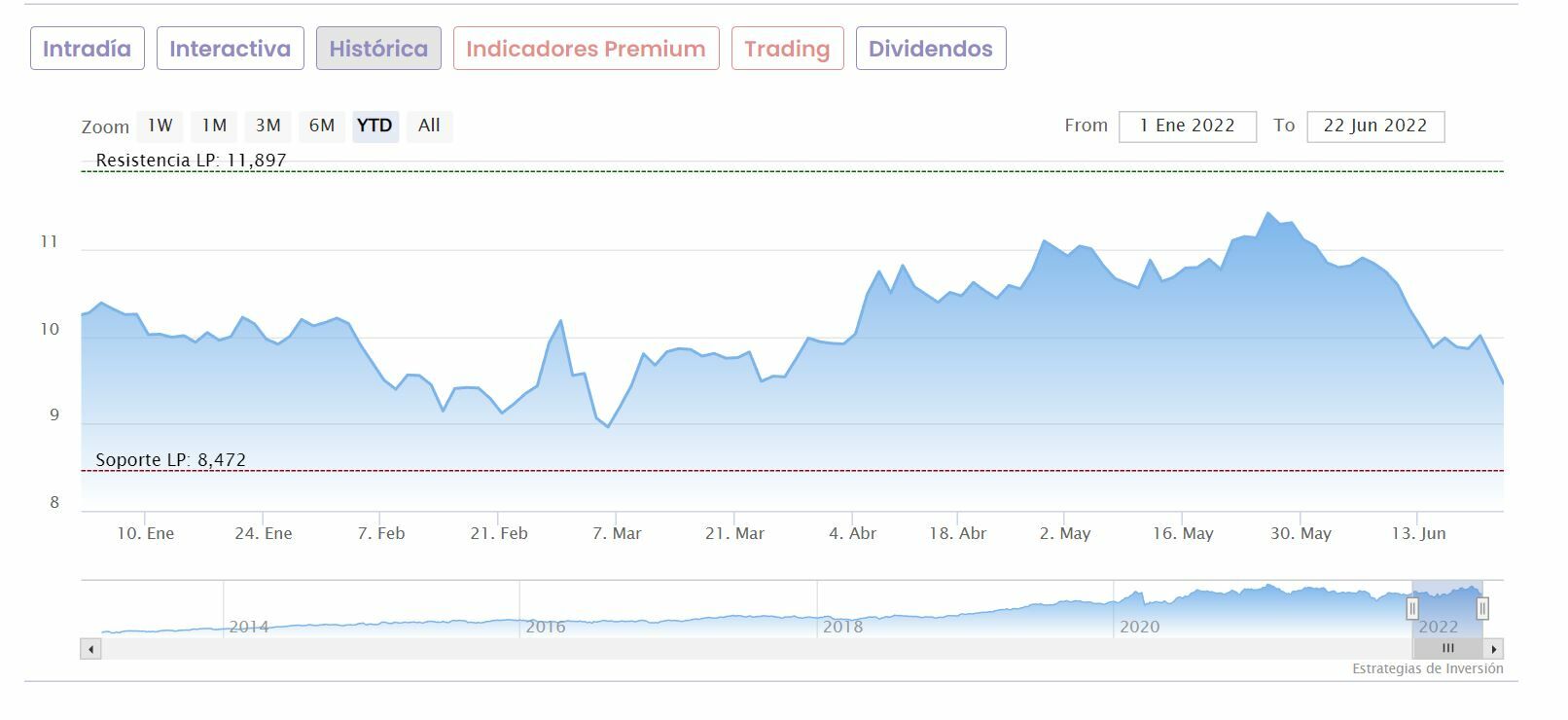Viewport: 1568px width, 720px height.
Task: Show the Dividendos tab
Action: coord(931,49)
